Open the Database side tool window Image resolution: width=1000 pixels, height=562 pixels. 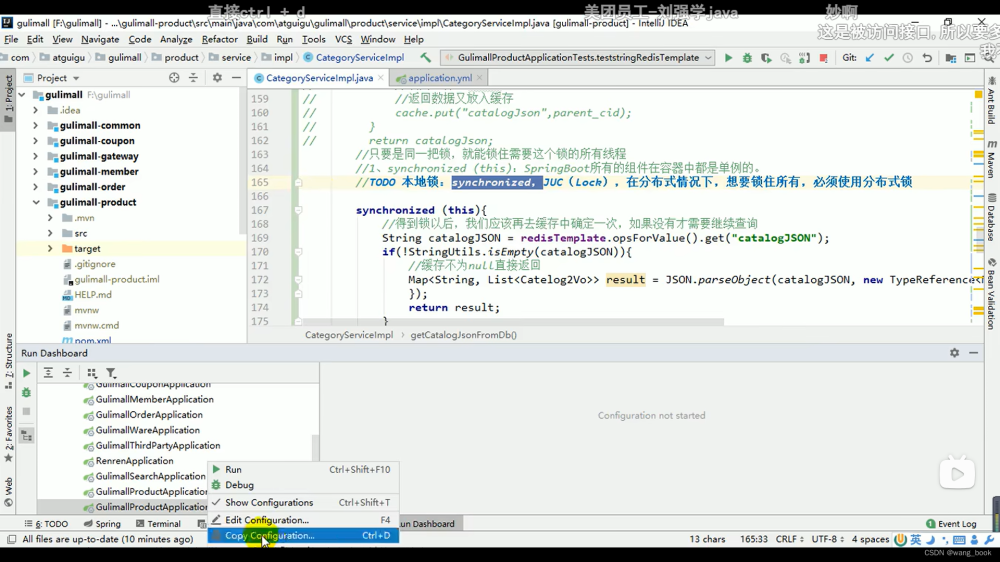click(992, 217)
